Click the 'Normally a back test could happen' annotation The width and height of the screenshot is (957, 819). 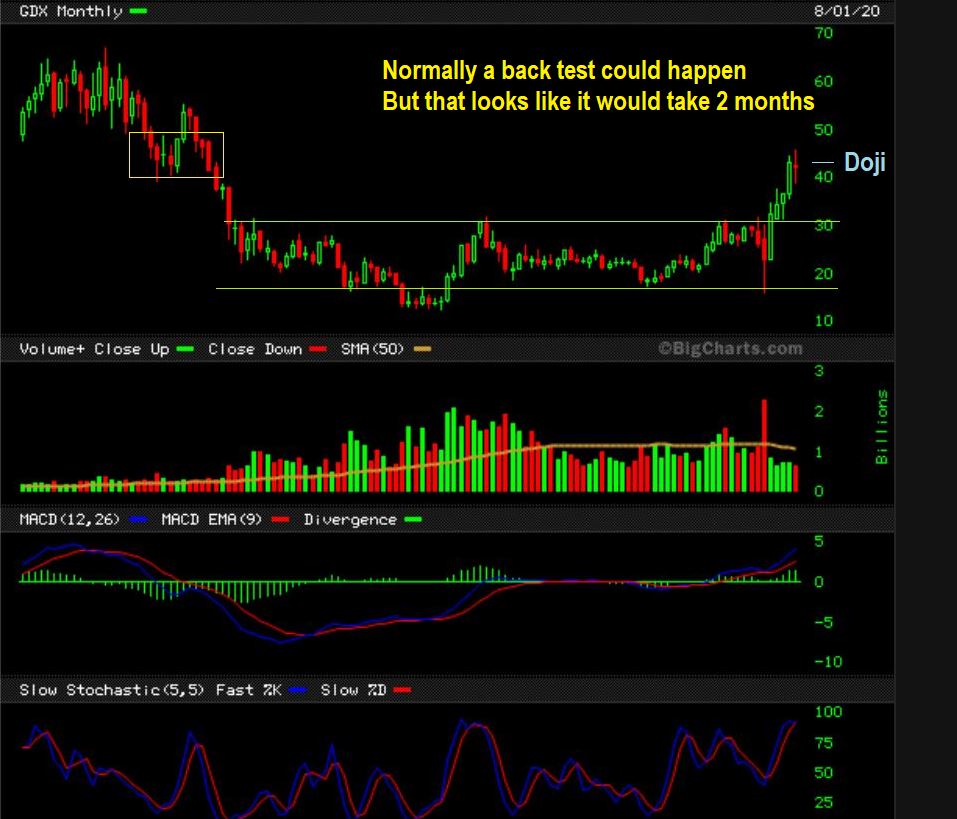click(564, 71)
